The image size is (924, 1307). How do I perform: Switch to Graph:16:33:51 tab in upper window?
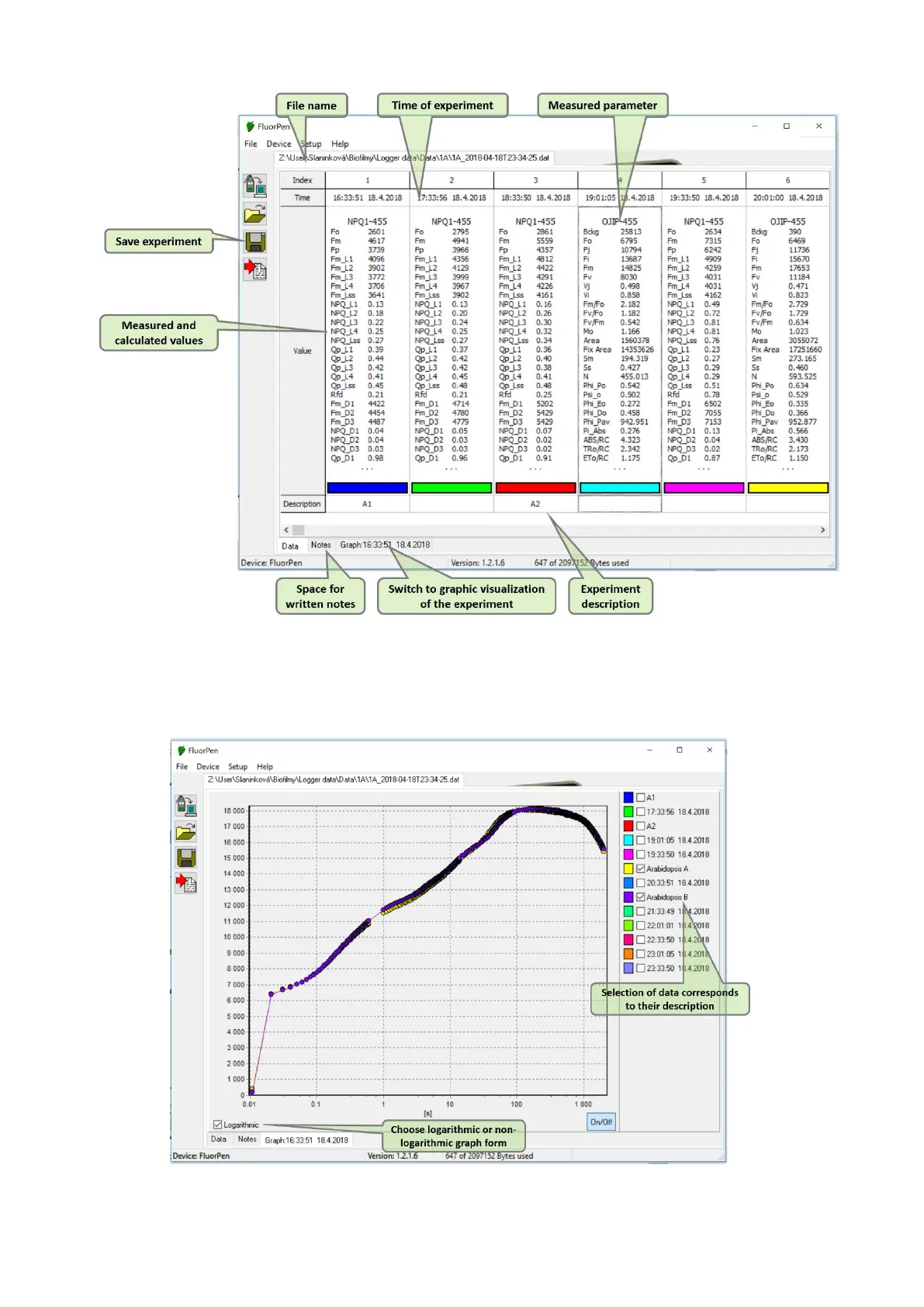click(385, 545)
